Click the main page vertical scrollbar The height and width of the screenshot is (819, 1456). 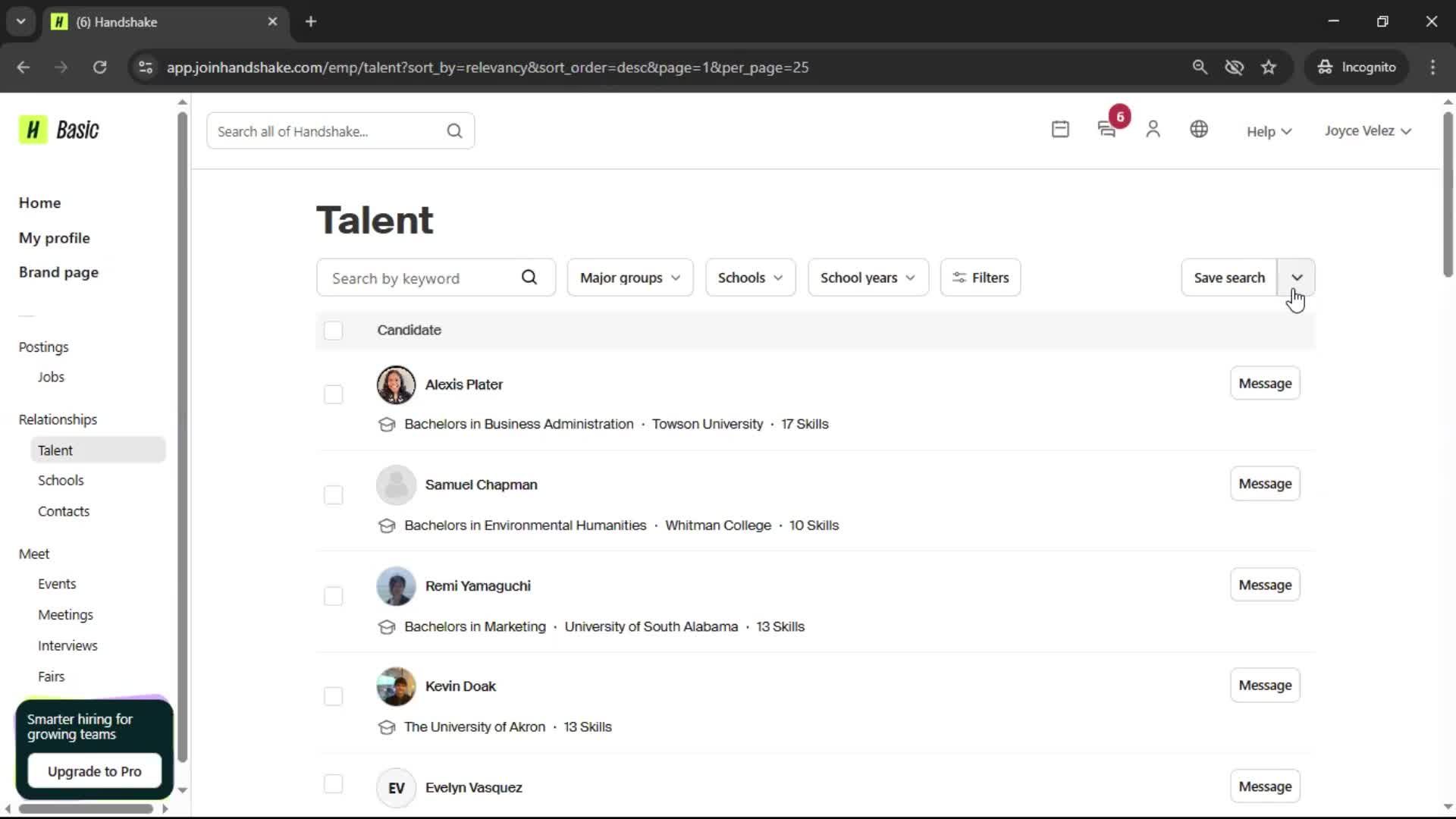(x=1448, y=194)
